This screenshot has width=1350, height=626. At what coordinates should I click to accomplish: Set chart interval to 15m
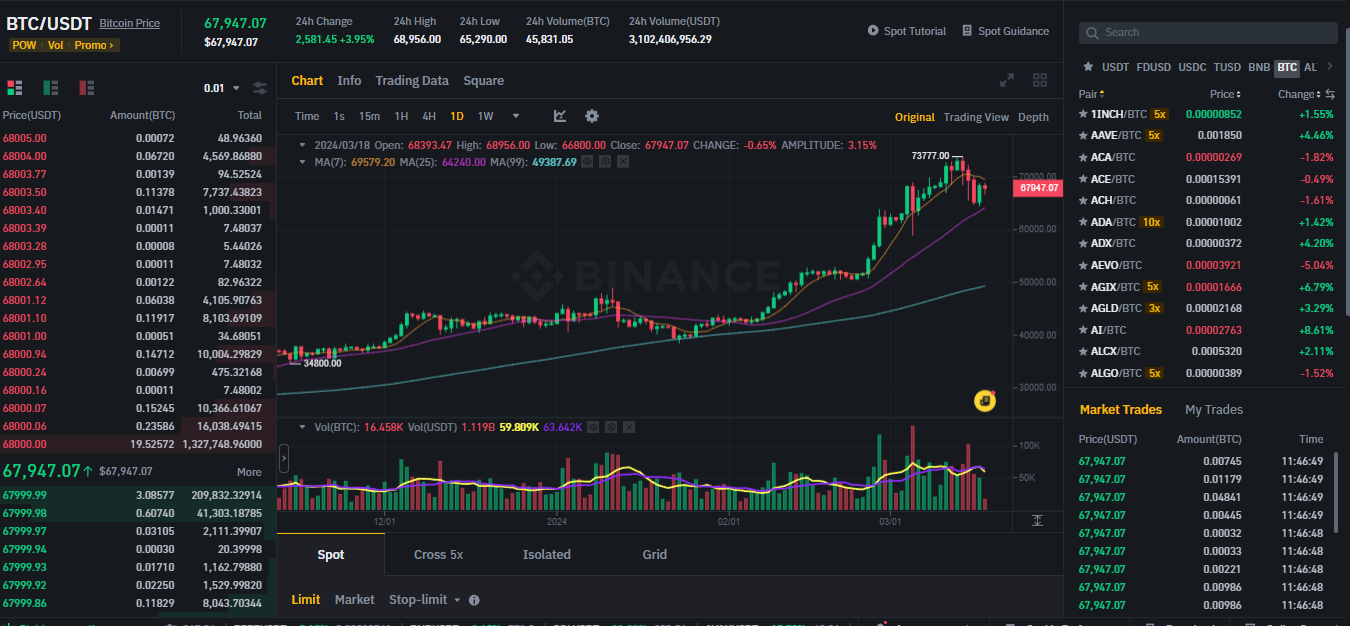[x=369, y=116]
